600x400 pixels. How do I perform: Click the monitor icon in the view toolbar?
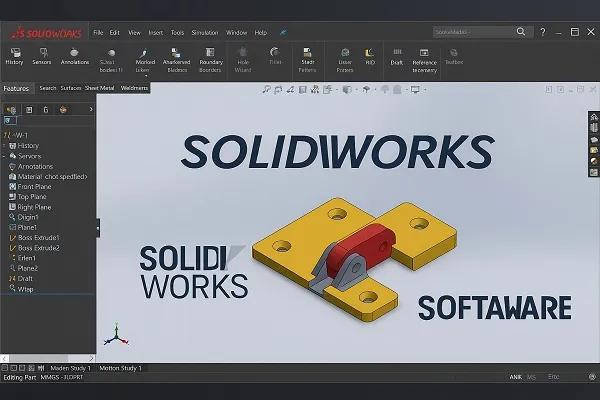[x=415, y=90]
